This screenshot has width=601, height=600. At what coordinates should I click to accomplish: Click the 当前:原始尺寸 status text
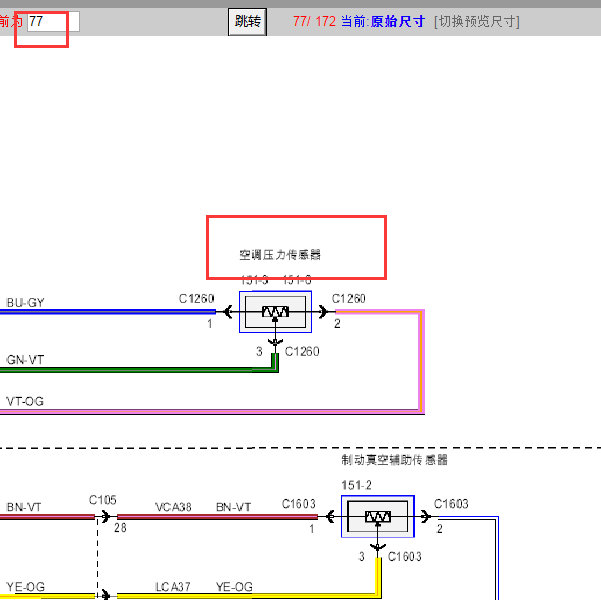[383, 21]
